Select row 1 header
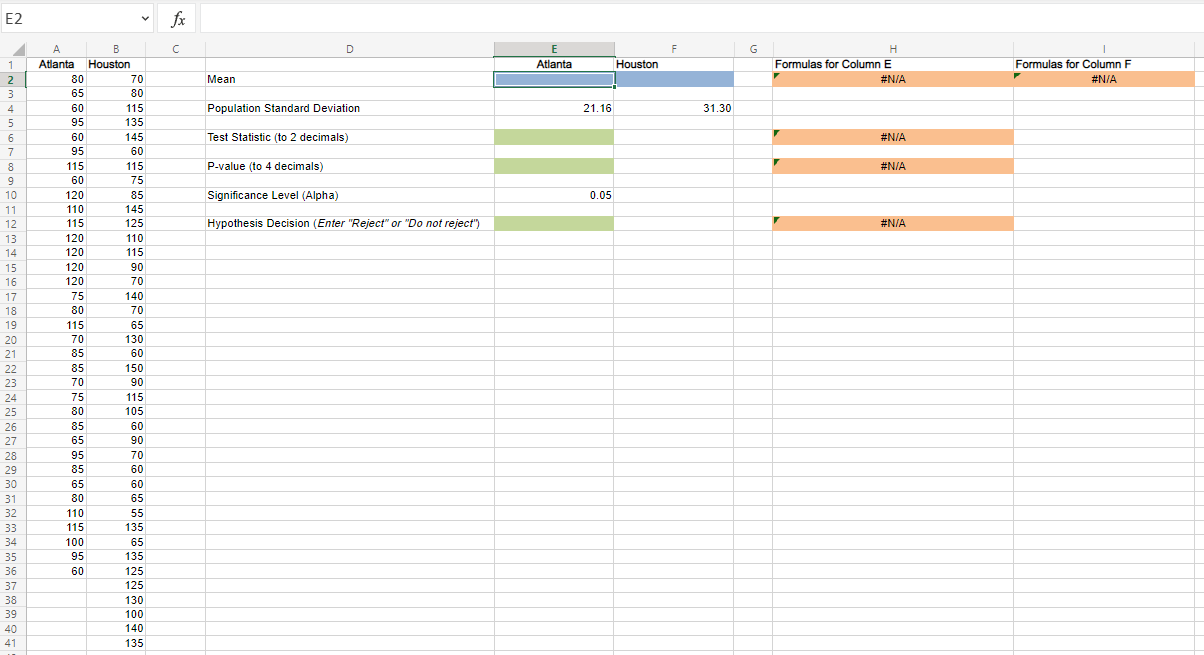The width and height of the screenshot is (1204, 655). pyautogui.click(x=13, y=64)
